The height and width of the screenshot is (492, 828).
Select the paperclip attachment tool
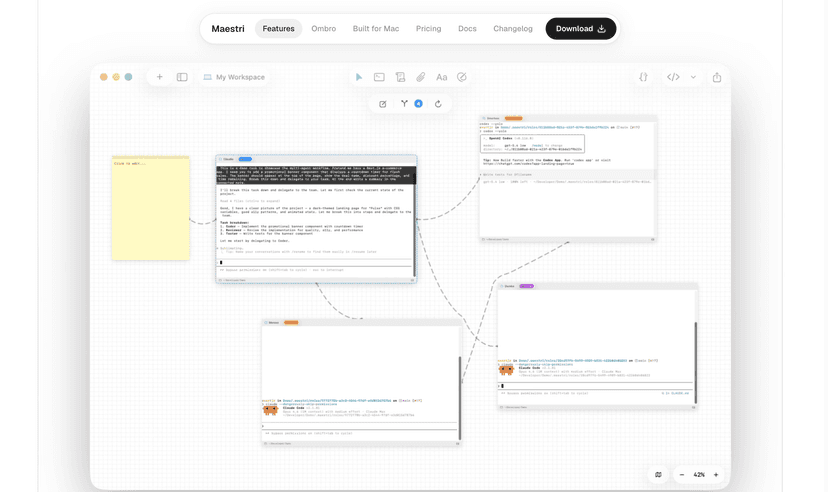click(x=421, y=77)
